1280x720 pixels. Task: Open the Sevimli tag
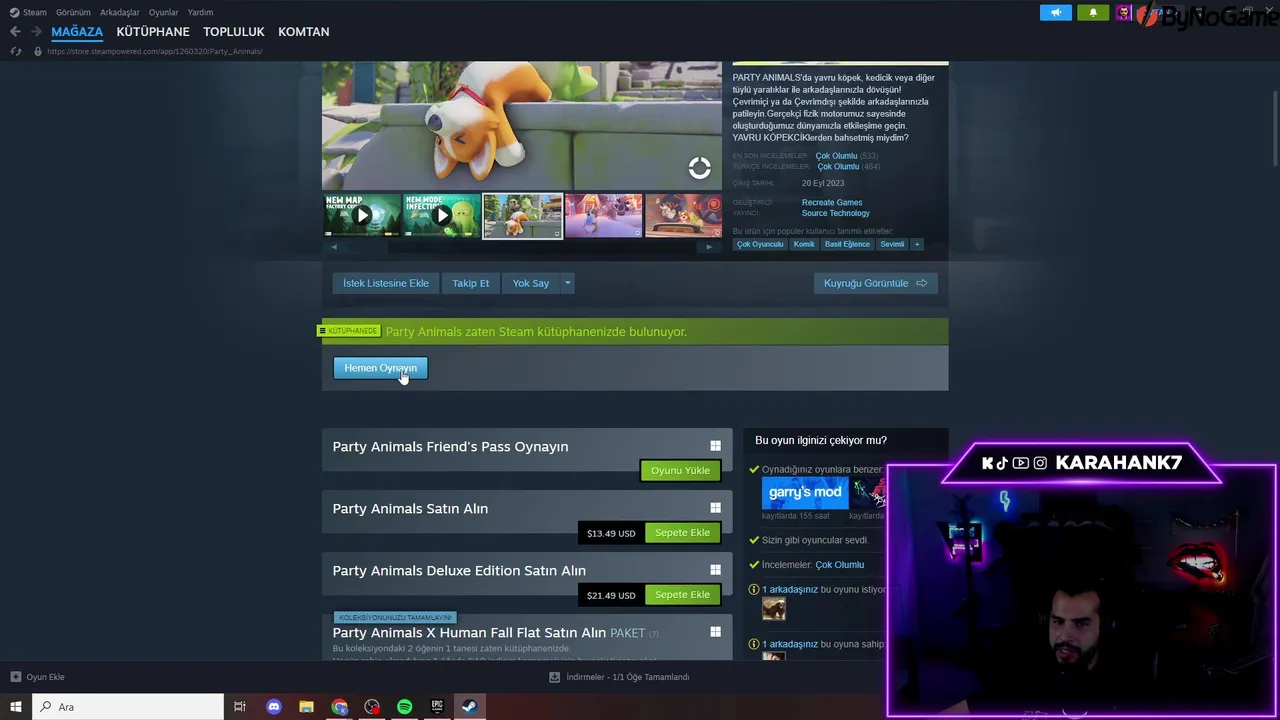pyautogui.click(x=892, y=244)
